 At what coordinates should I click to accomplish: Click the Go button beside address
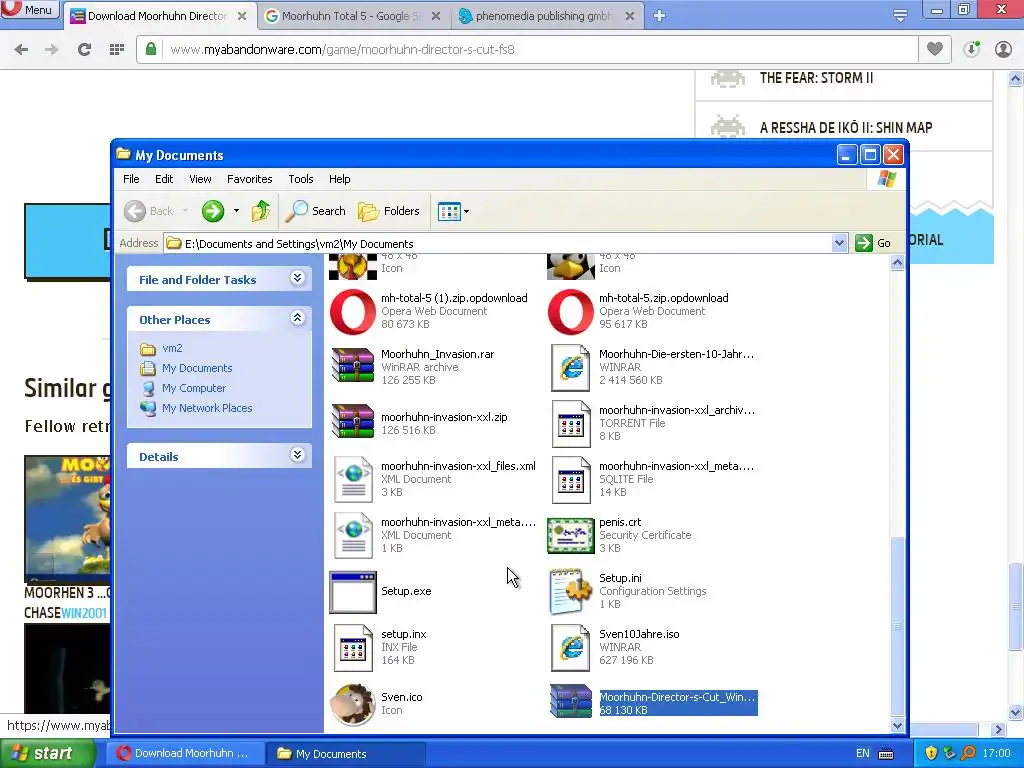point(874,243)
